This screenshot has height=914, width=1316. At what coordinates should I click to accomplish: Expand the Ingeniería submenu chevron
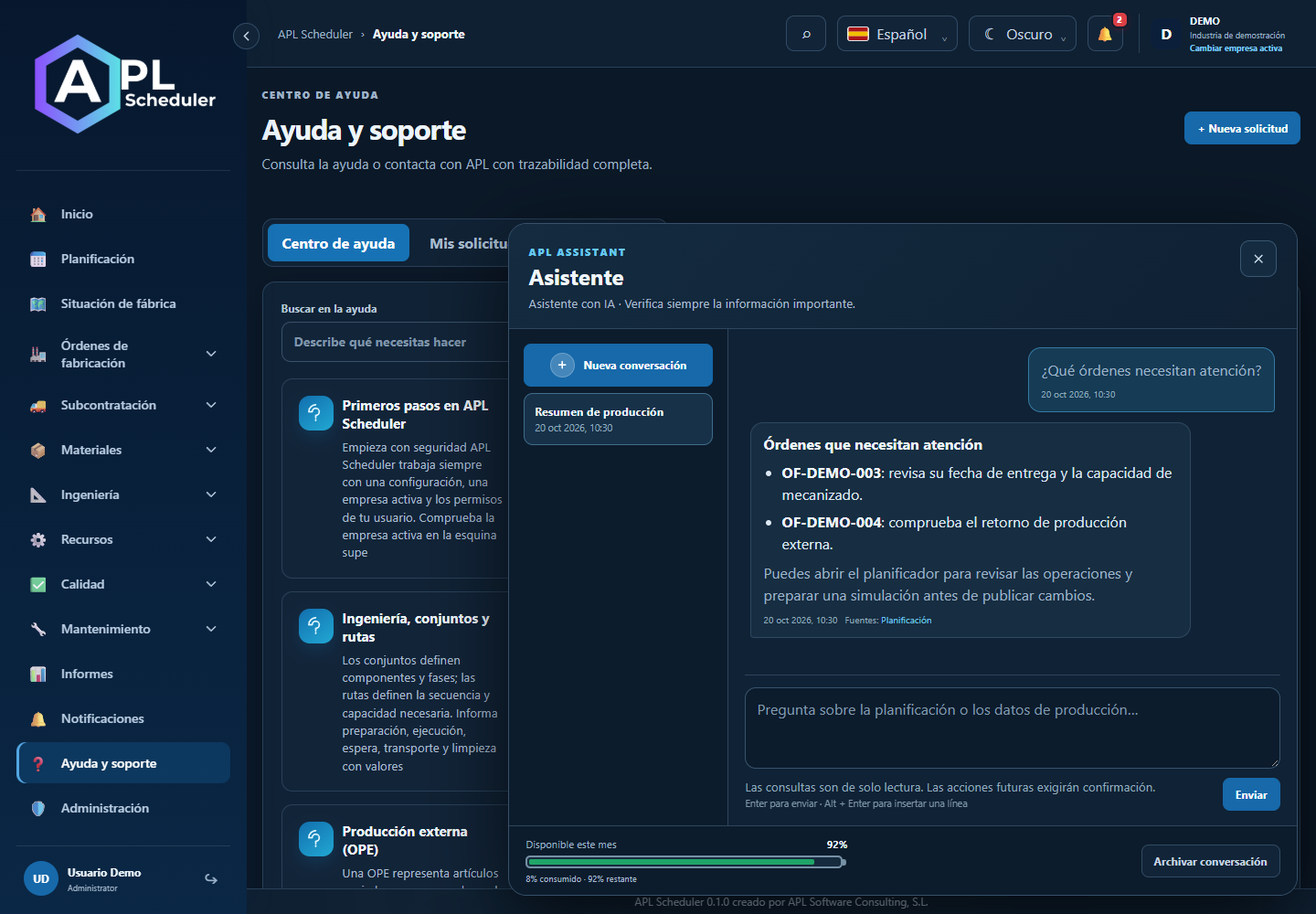(211, 494)
